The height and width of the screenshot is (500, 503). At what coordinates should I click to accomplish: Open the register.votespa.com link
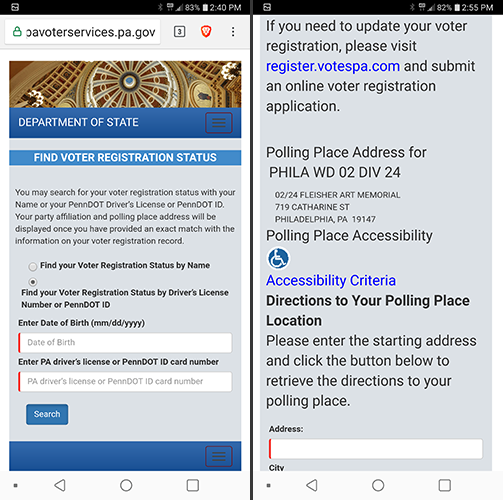pos(333,66)
